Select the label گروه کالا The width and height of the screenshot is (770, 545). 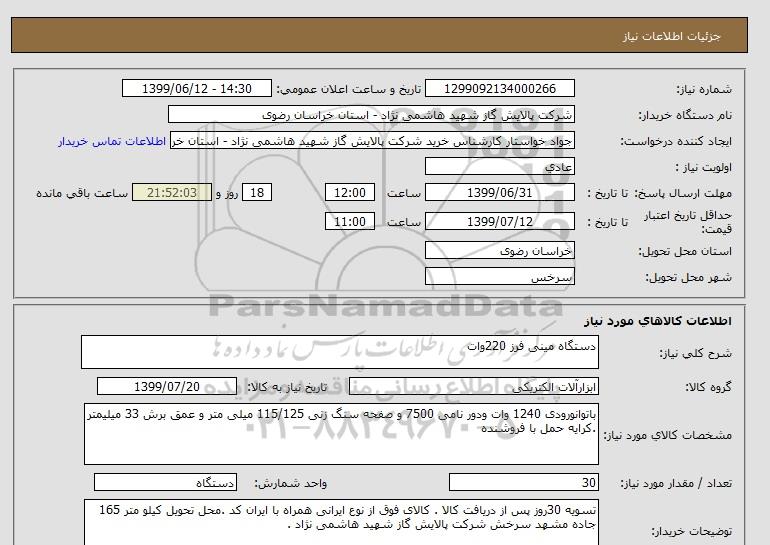[x=709, y=387]
